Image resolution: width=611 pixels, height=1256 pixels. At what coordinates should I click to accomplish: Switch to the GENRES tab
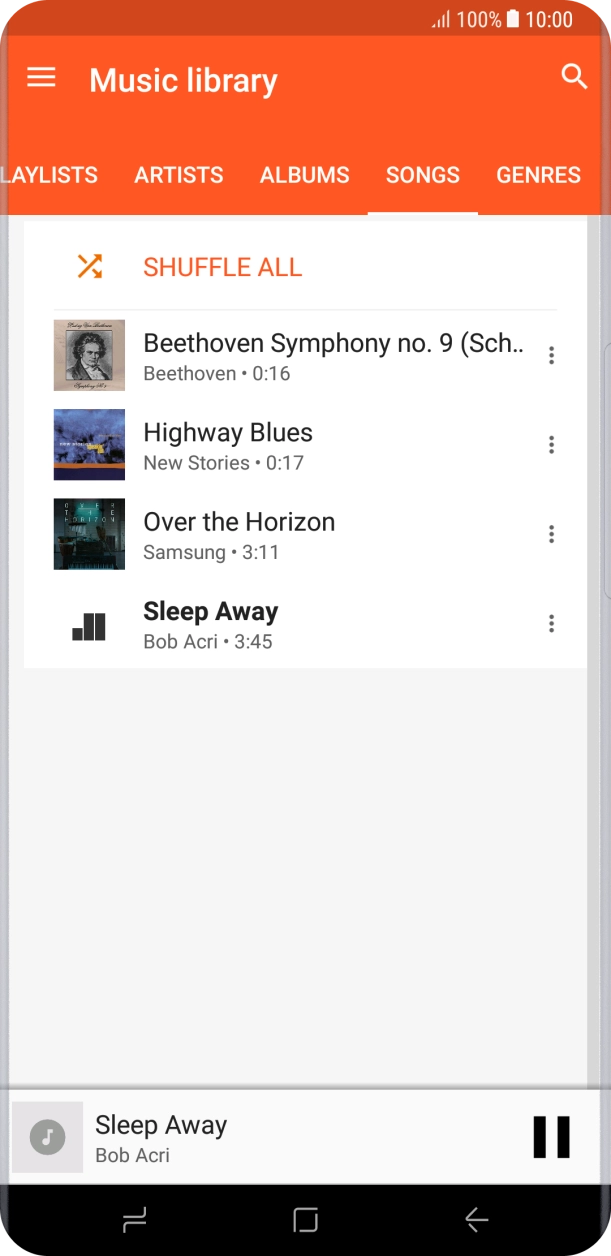tap(538, 175)
